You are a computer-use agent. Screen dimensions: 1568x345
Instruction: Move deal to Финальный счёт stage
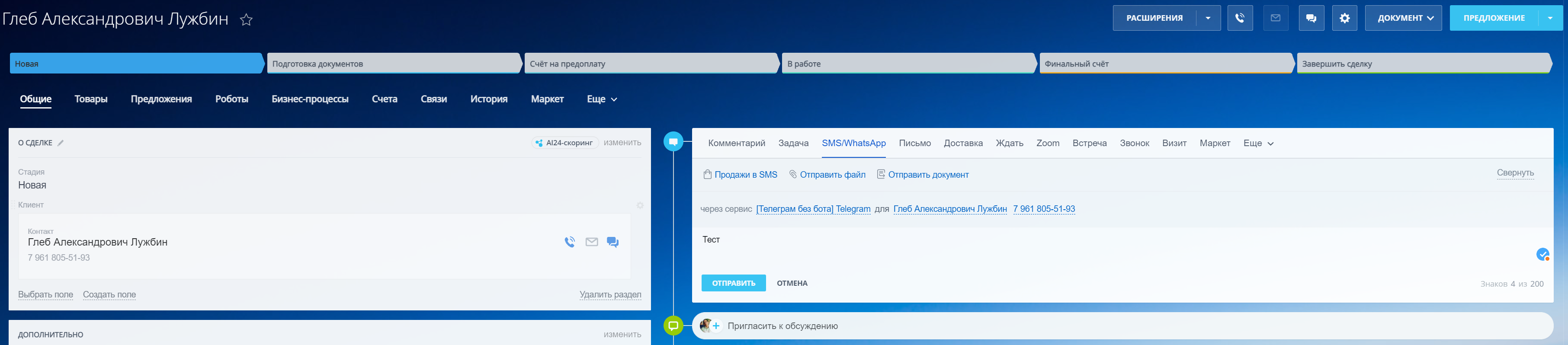click(x=1166, y=64)
